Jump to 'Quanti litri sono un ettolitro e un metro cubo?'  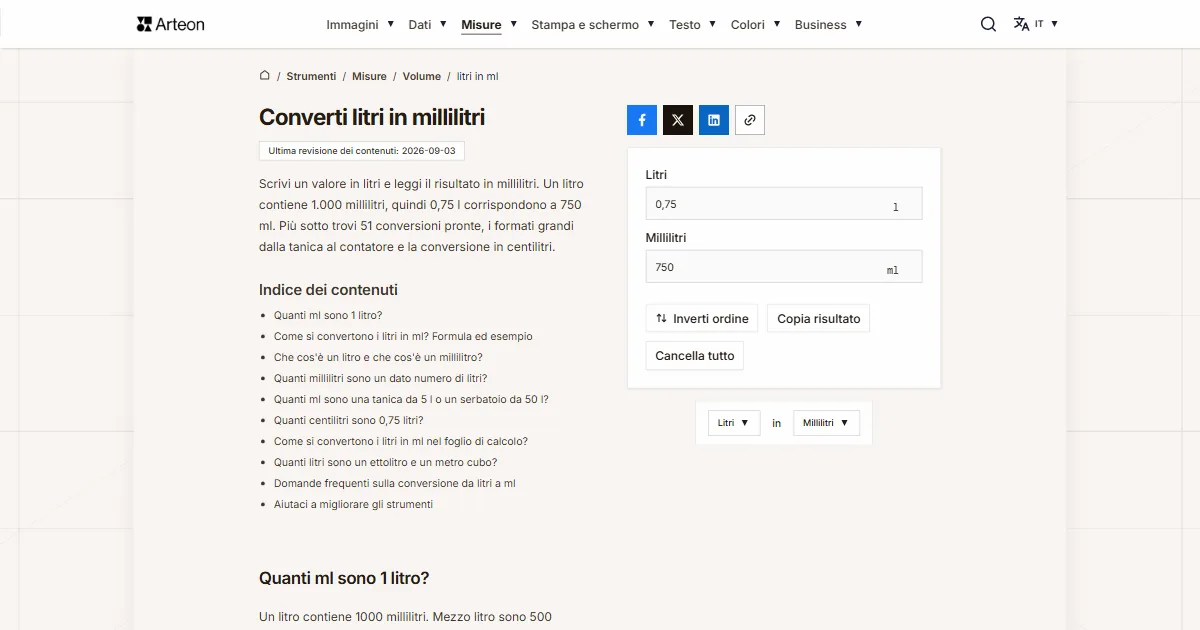pos(385,462)
